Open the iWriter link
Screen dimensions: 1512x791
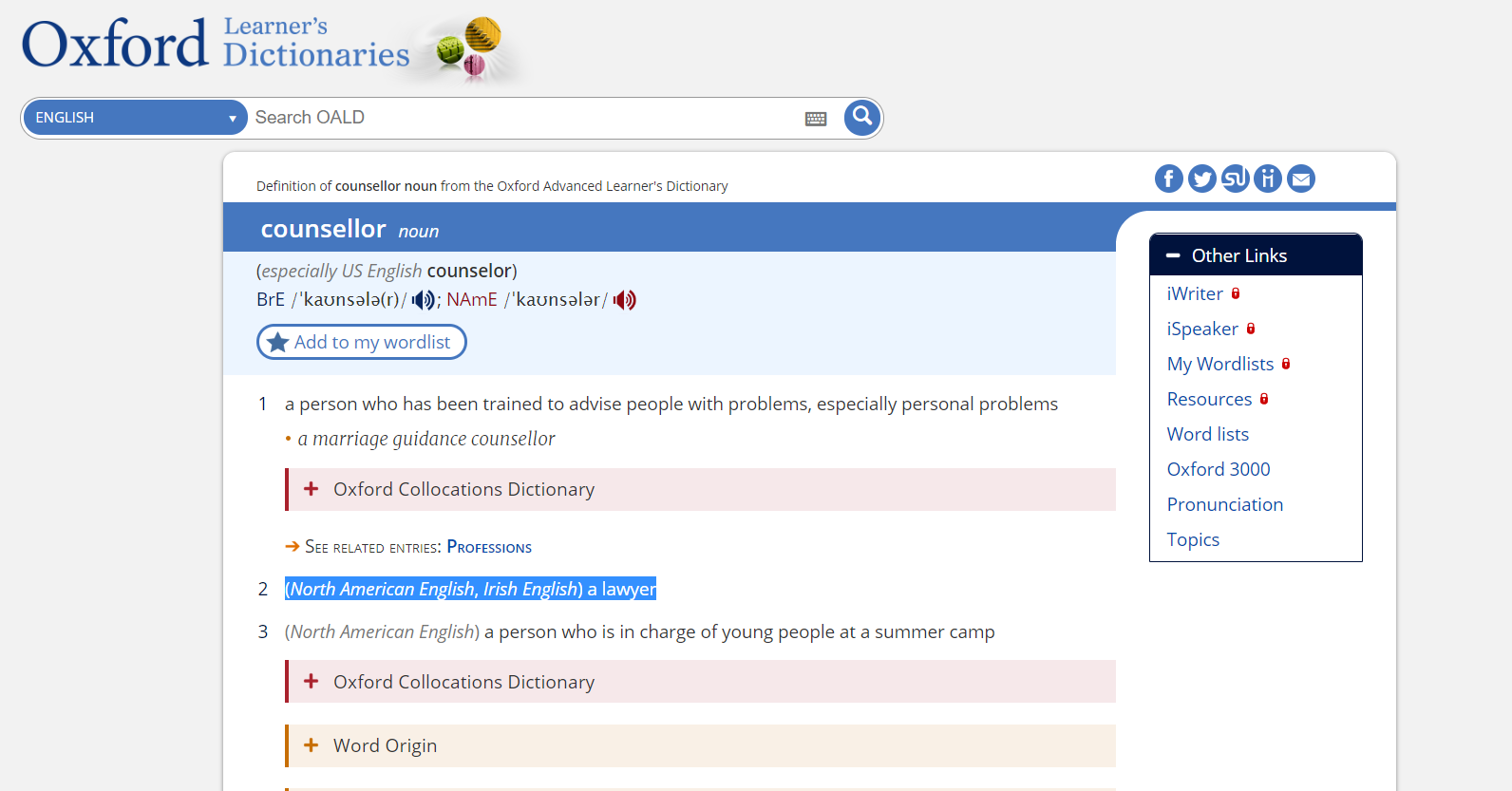pos(1195,293)
